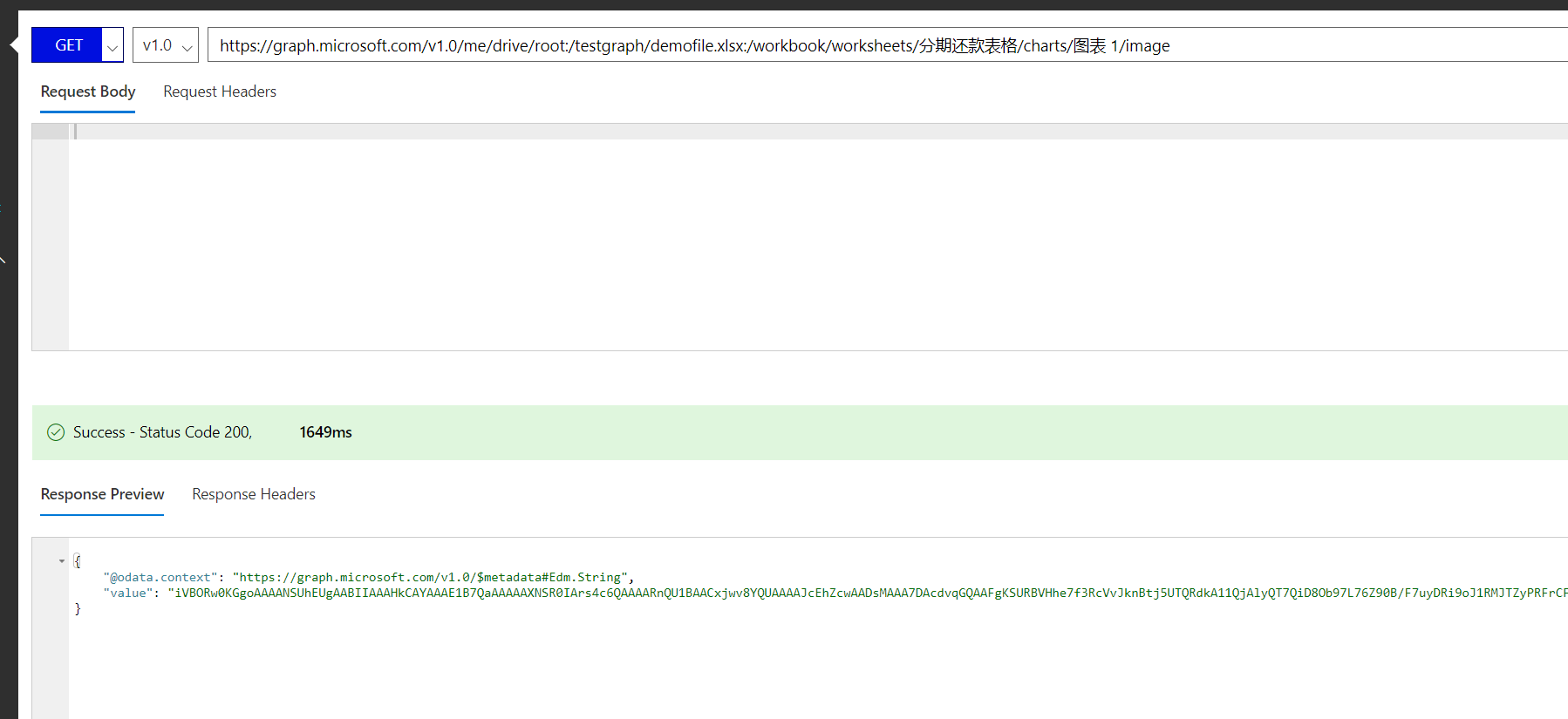Open the Response Headers tab
Viewport: 1568px width, 719px height.
click(254, 494)
